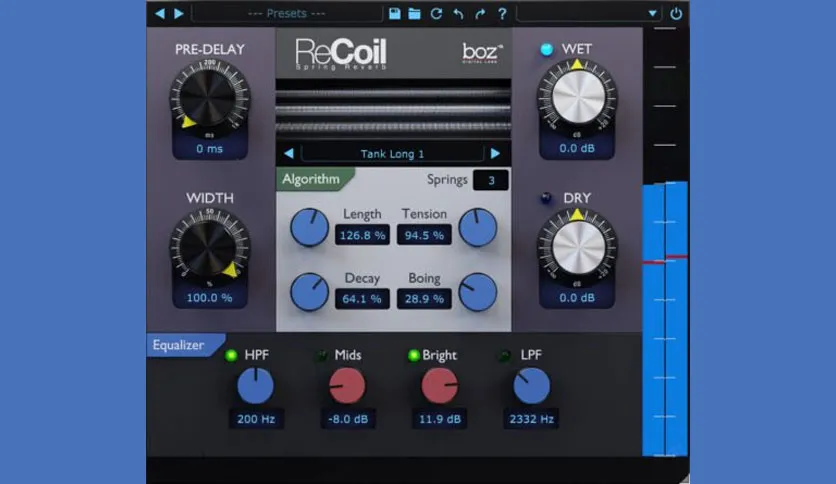
Task: Open the Springs count box showing 3
Action: (491, 180)
